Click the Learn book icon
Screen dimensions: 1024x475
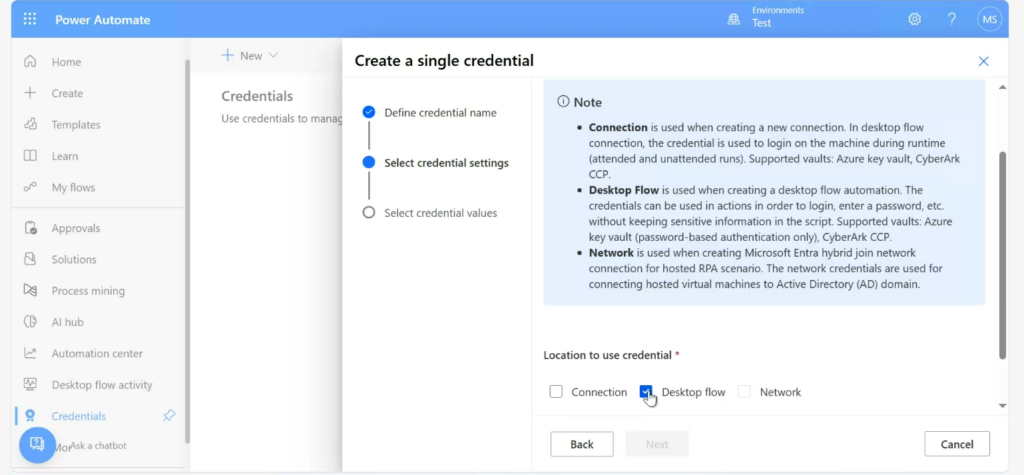pos(30,156)
